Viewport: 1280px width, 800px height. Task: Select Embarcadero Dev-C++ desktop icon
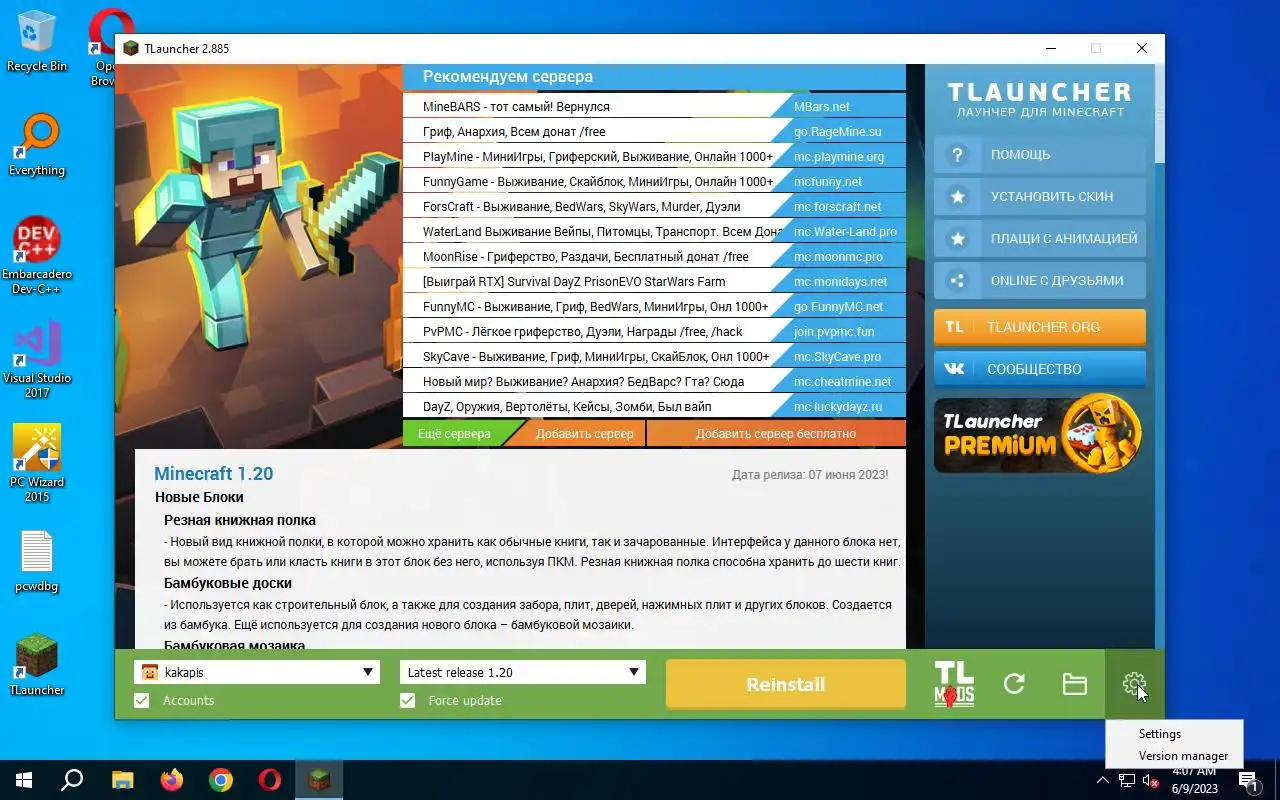(37, 255)
